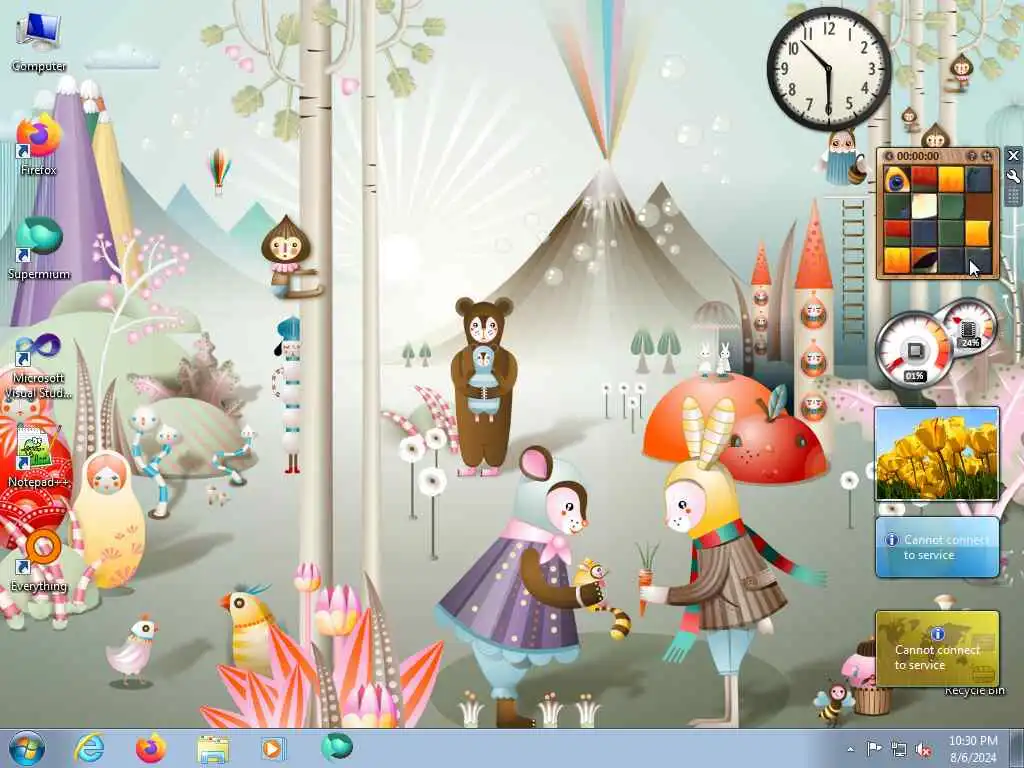Screen dimensions: 1024x768
Task: Select the Everything search shortcut
Action: coord(39,560)
